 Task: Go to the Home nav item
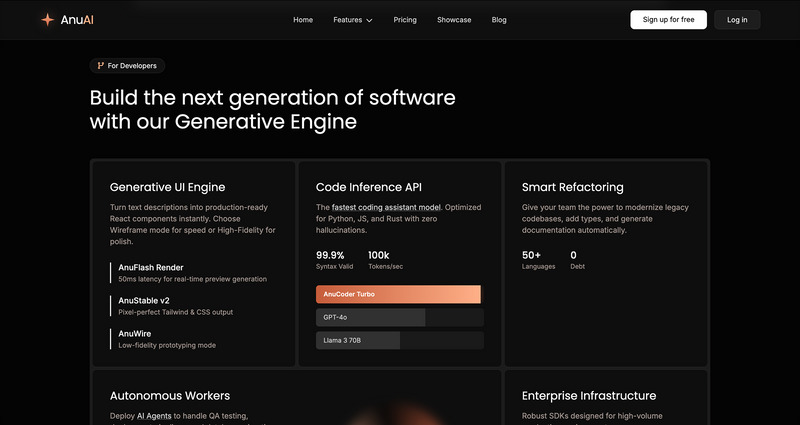point(303,20)
